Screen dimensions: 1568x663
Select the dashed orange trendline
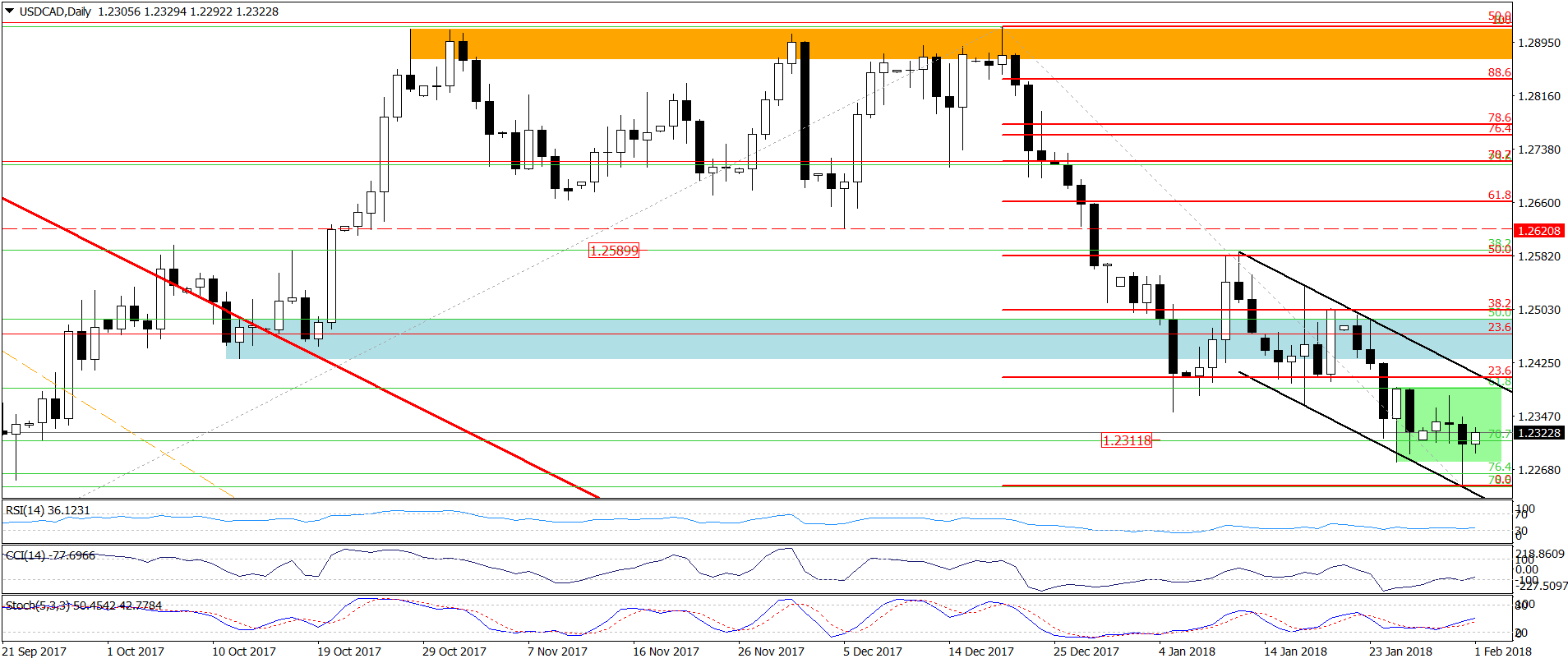coord(118,424)
